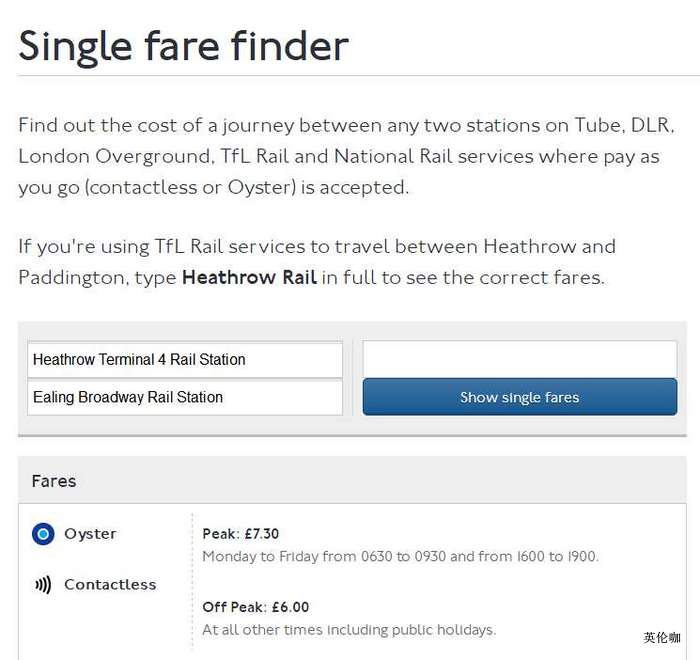The image size is (700, 660).
Task: Click the 'Find out the cost' intro paragraph
Action: [346, 156]
